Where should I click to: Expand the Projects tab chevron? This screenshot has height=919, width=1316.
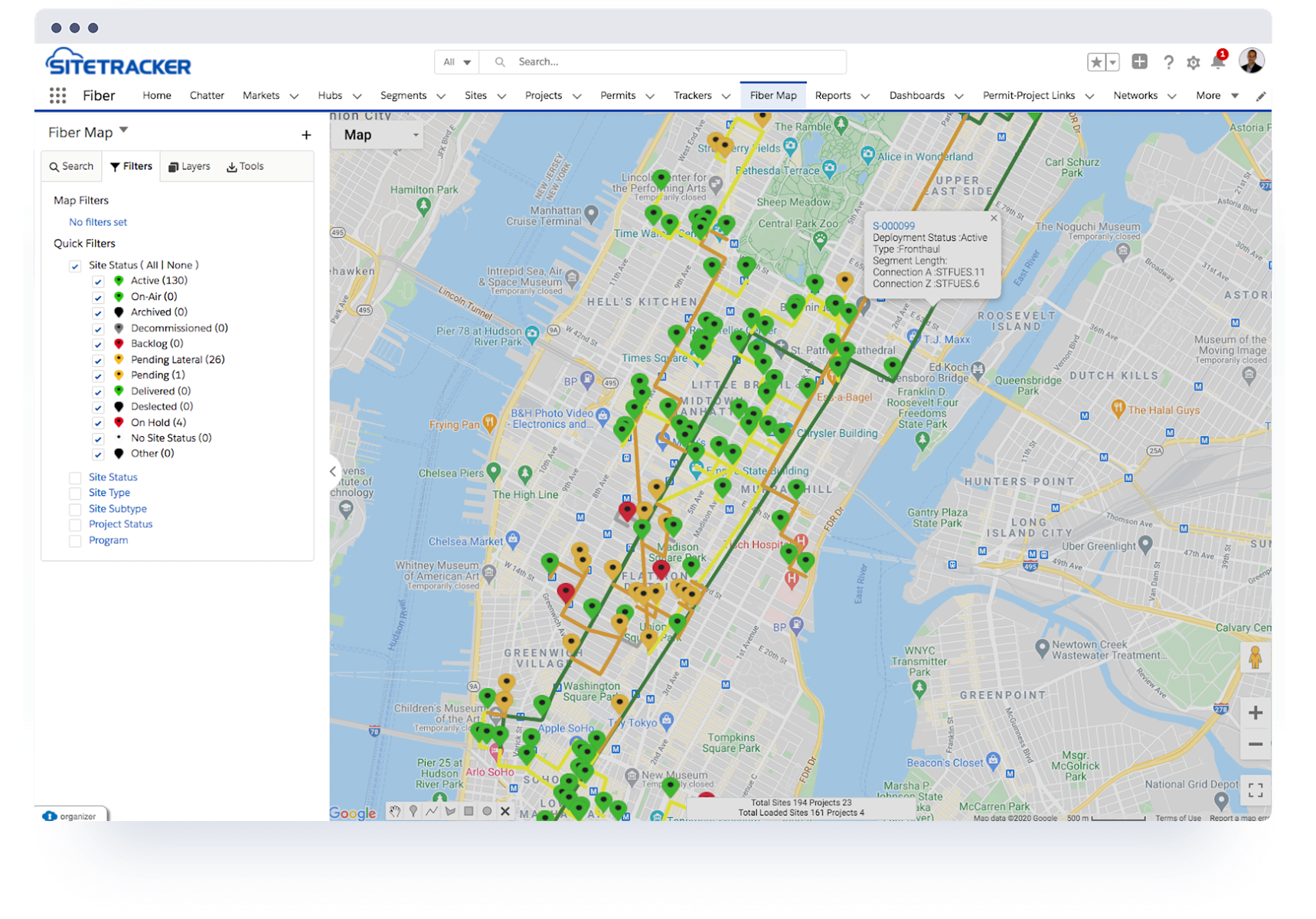(x=577, y=96)
